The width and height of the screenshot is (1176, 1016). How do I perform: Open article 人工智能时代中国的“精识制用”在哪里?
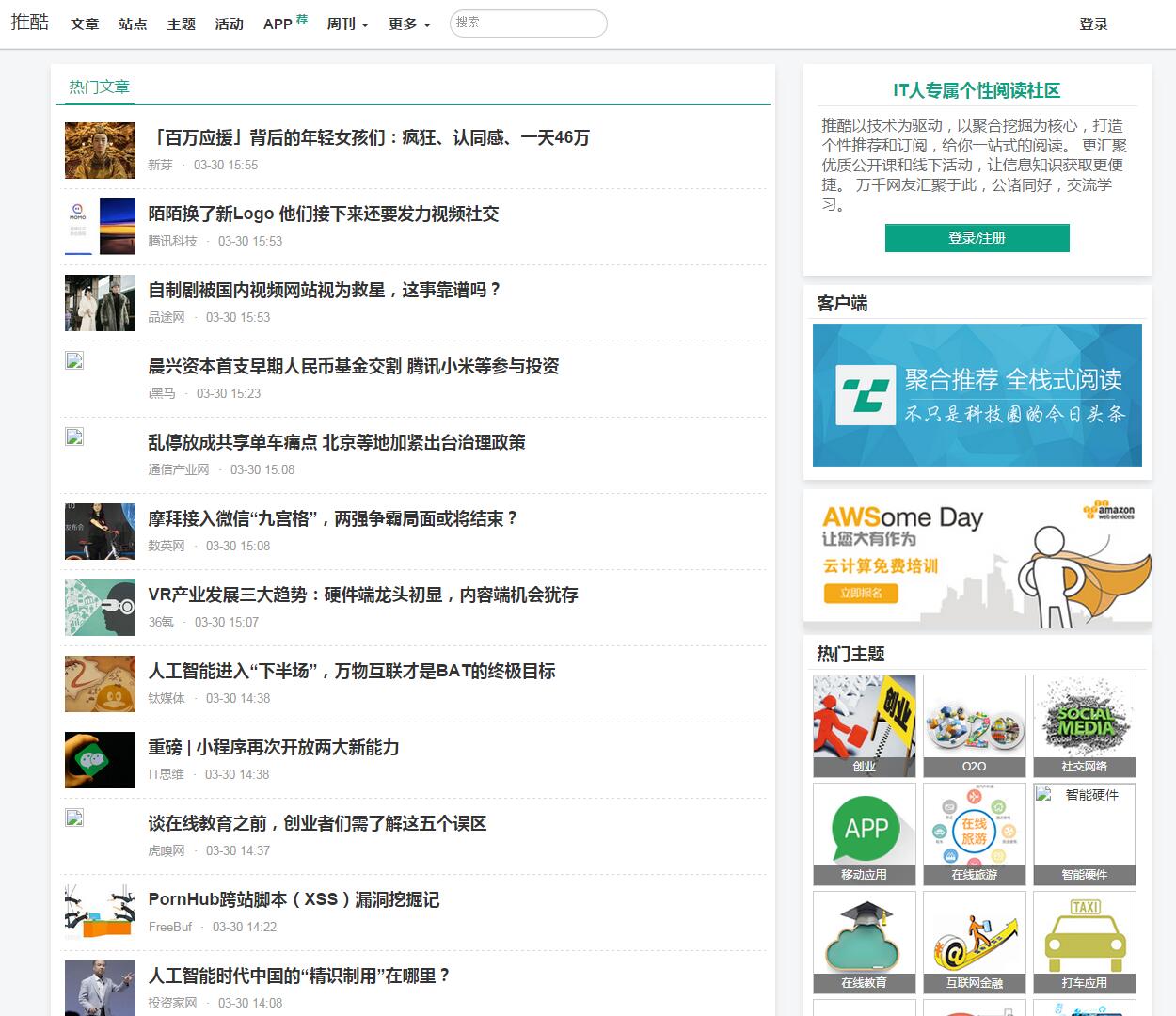tap(299, 976)
